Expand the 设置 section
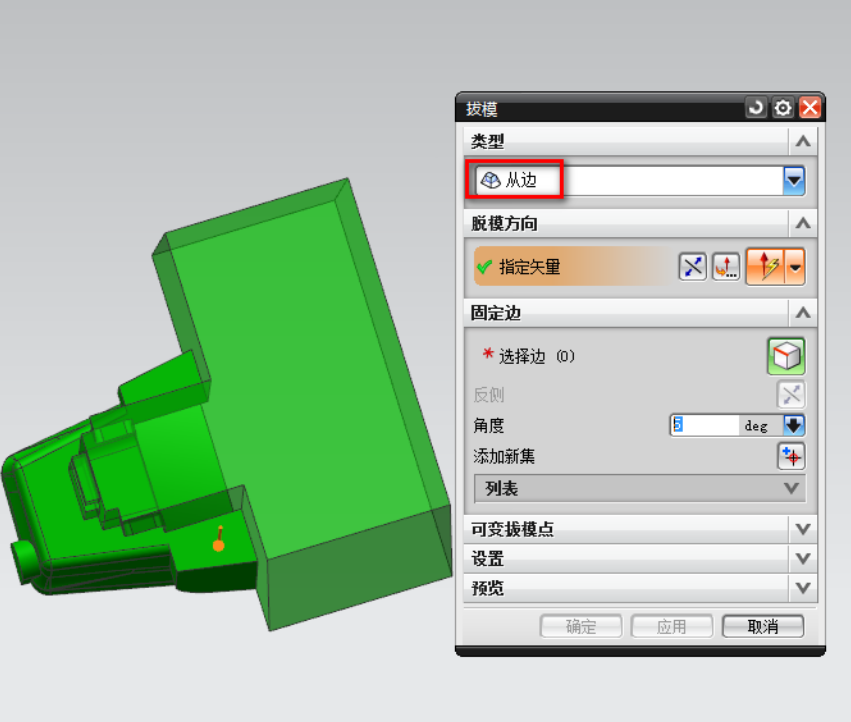This screenshot has width=851, height=722. 803,558
